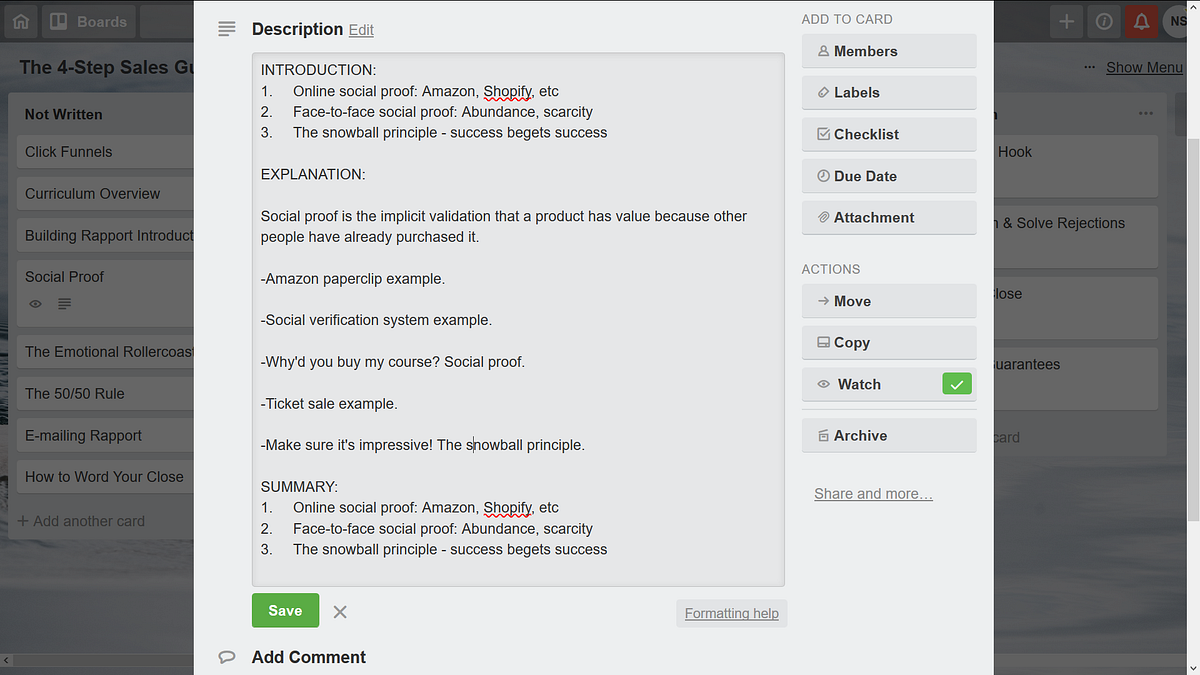Image resolution: width=1200 pixels, height=675 pixels.
Task: Click the plus create icon in header
Action: point(1067,21)
